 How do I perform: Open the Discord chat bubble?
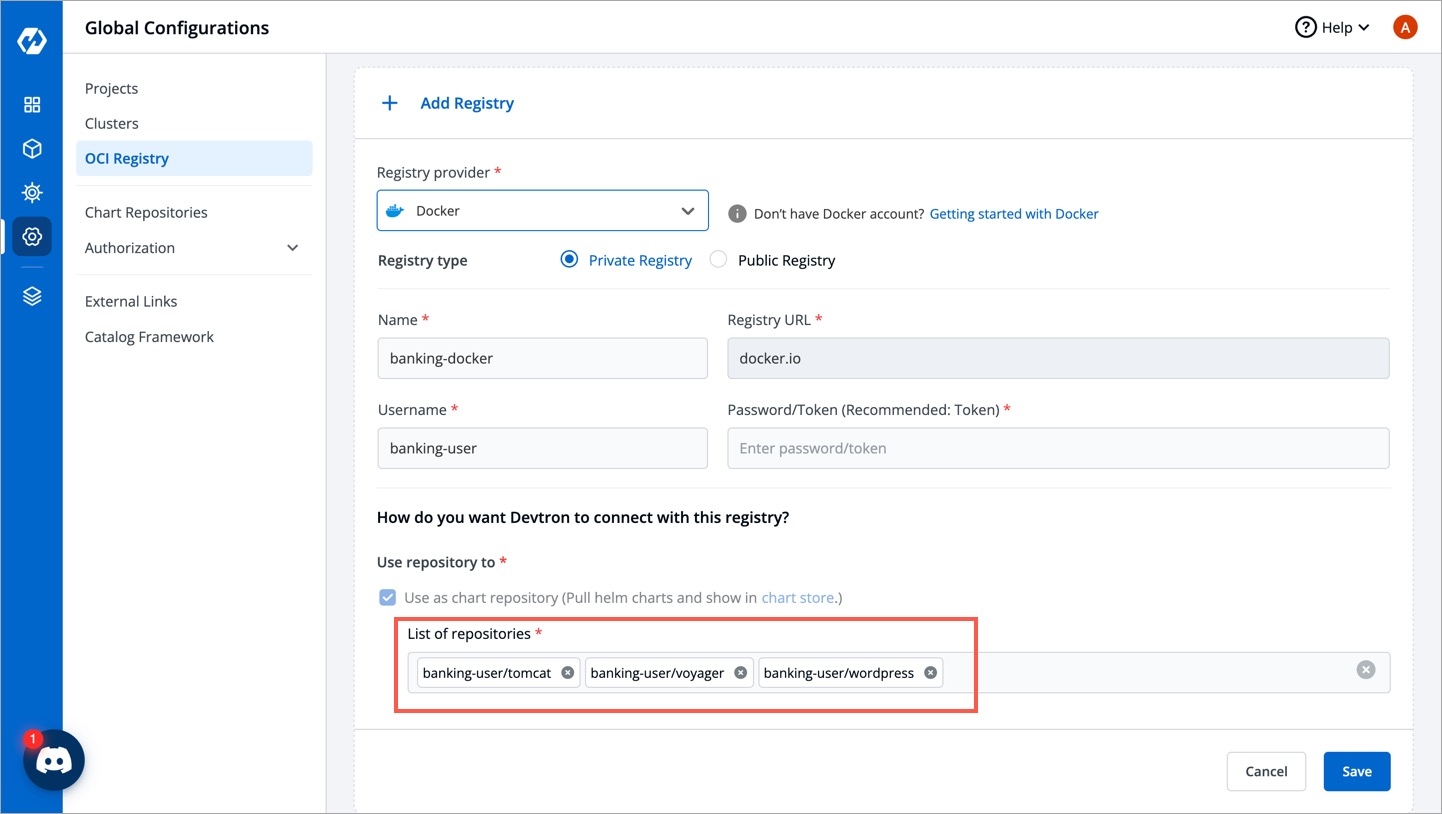pyautogui.click(x=54, y=761)
